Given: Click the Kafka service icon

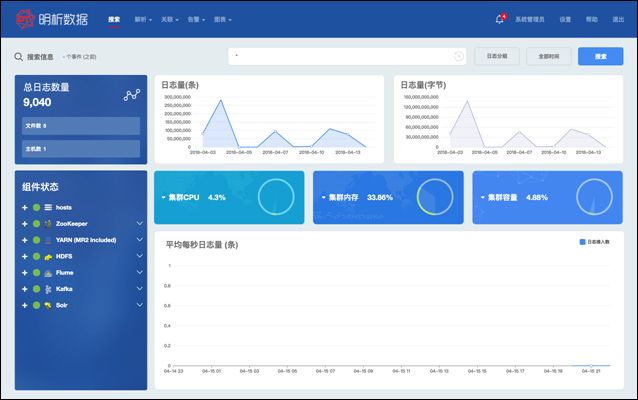Looking at the screenshot, I should [48, 289].
